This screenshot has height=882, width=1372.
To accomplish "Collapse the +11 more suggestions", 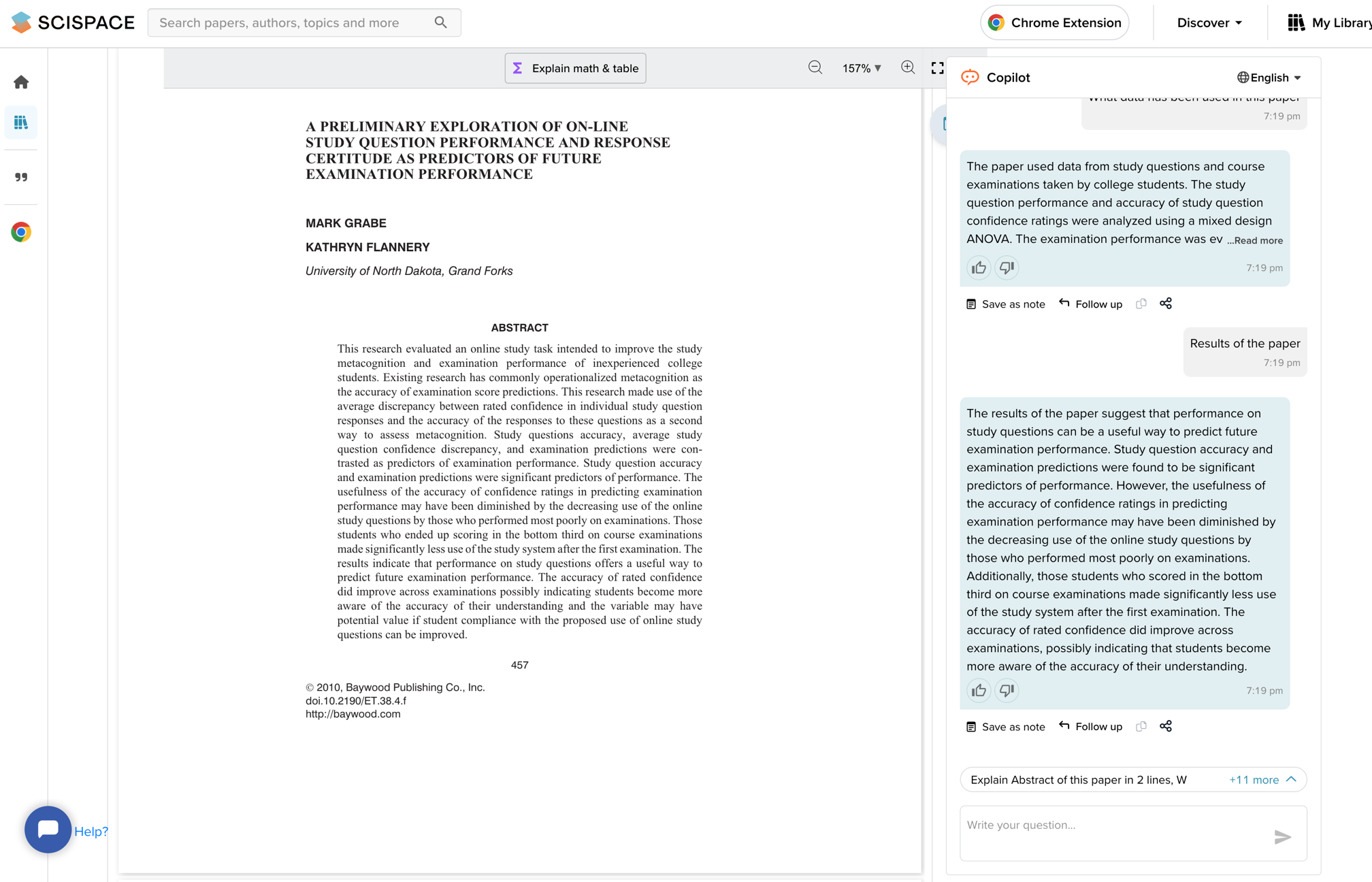I will pyautogui.click(x=1262, y=780).
